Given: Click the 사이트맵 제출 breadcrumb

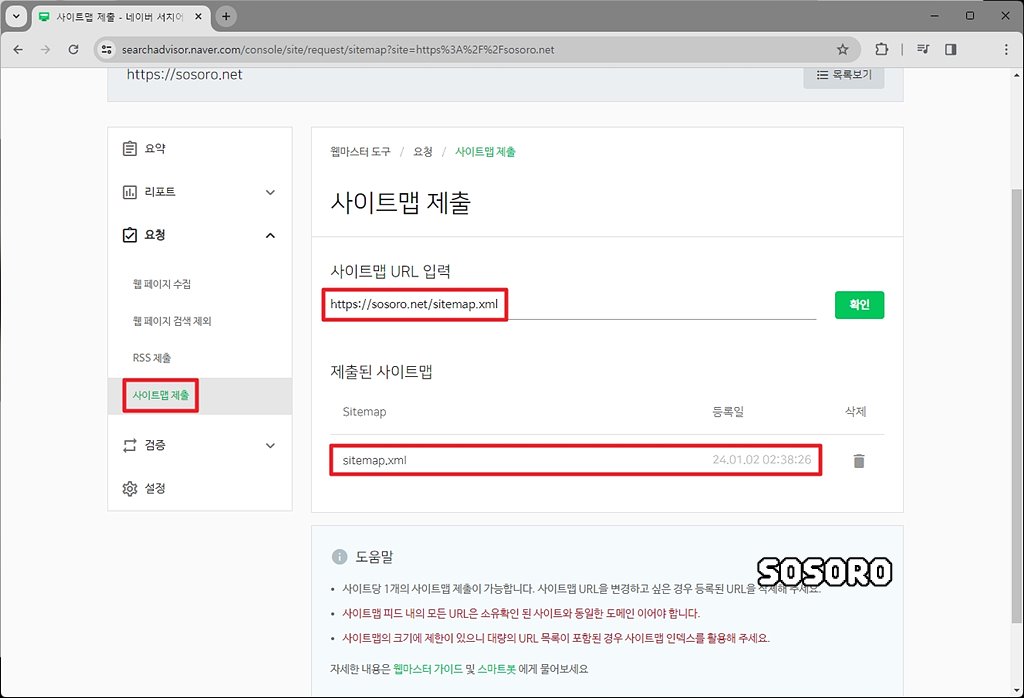Looking at the screenshot, I should [x=485, y=151].
